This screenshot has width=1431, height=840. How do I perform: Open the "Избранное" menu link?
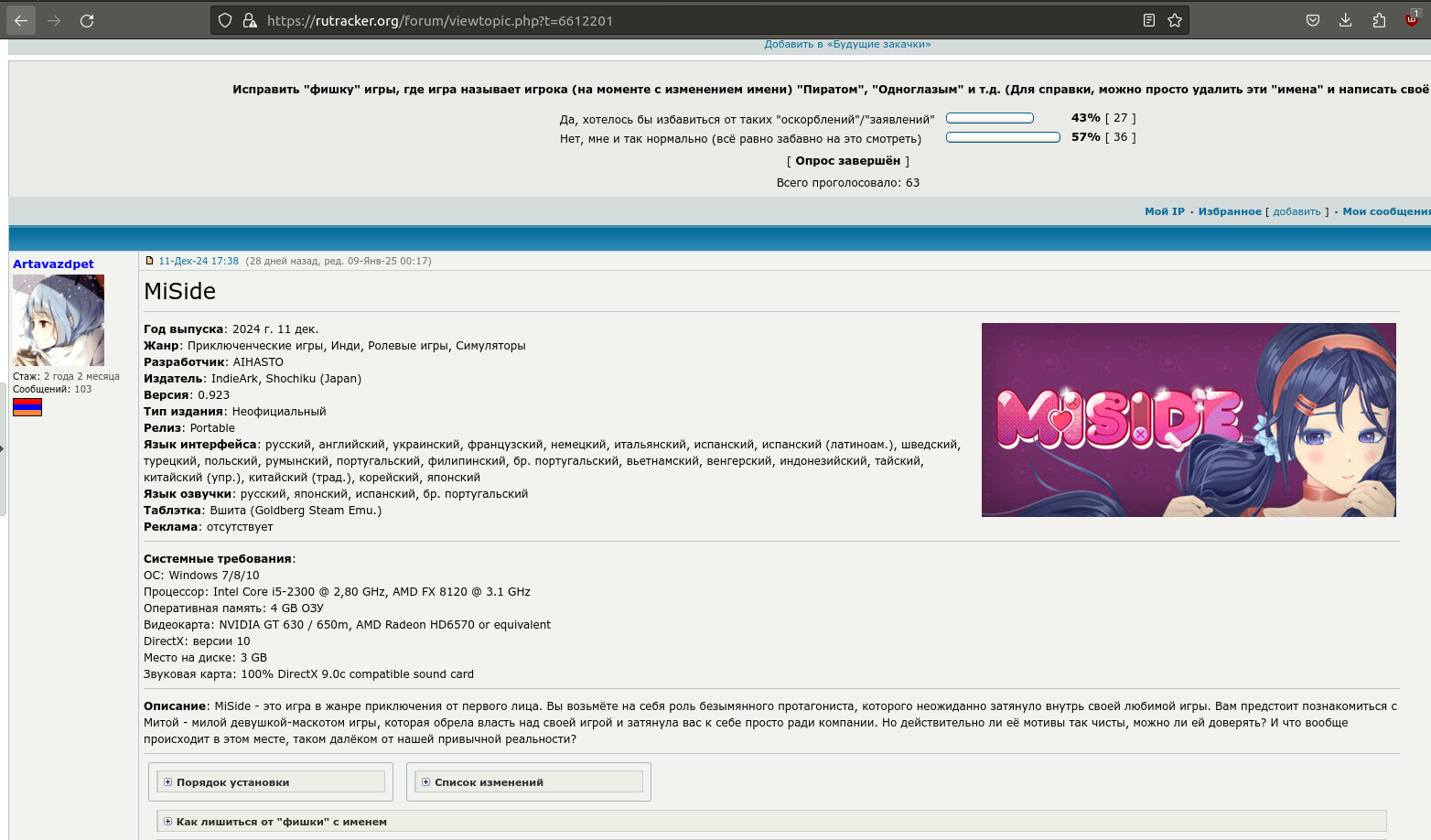1229,211
